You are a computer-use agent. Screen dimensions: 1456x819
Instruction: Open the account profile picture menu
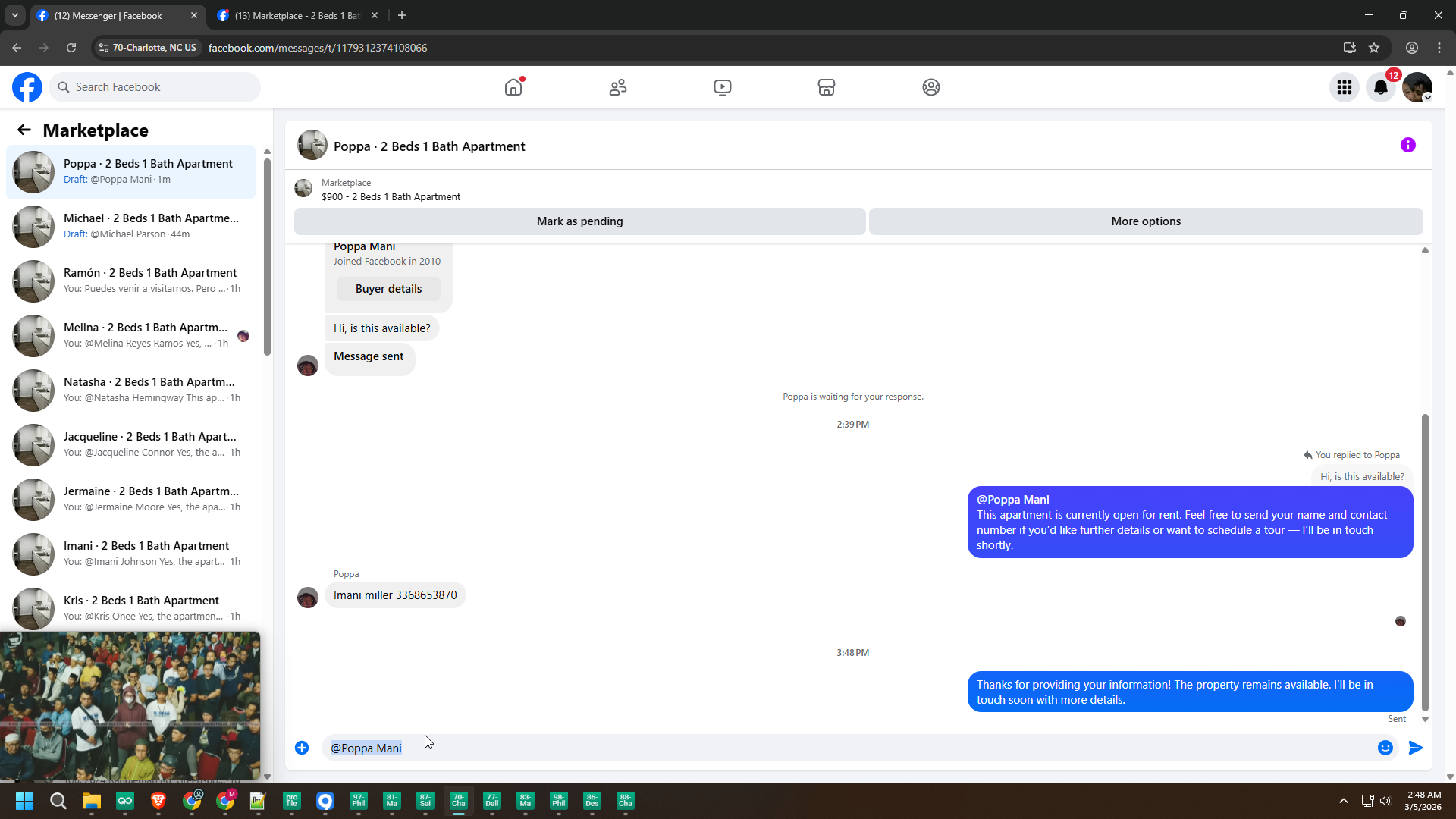click(x=1417, y=87)
